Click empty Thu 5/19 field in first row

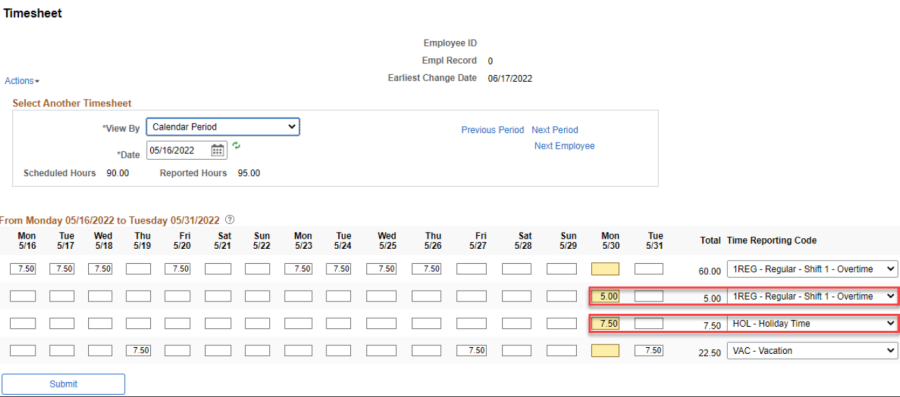(x=138, y=269)
